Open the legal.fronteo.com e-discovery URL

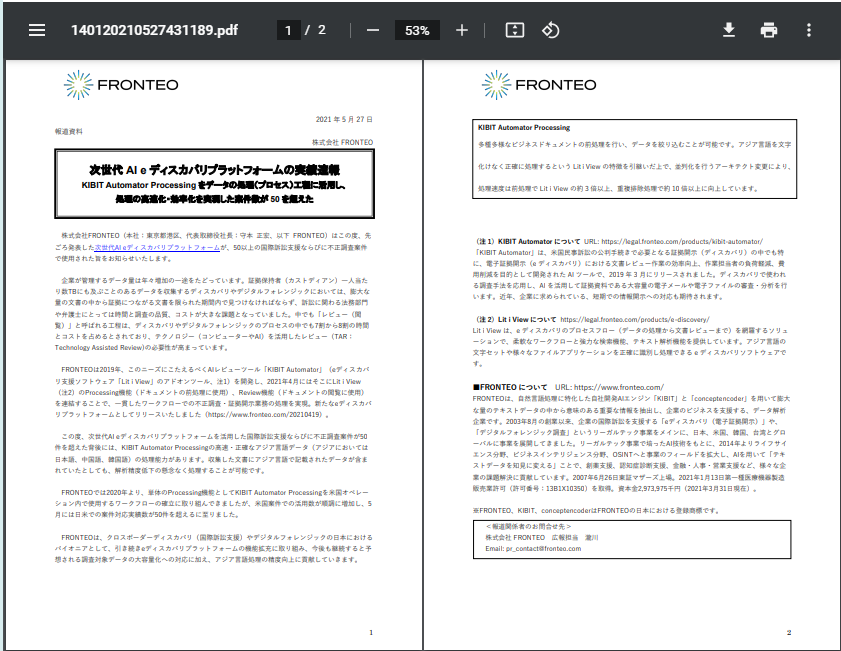[x=635, y=319]
